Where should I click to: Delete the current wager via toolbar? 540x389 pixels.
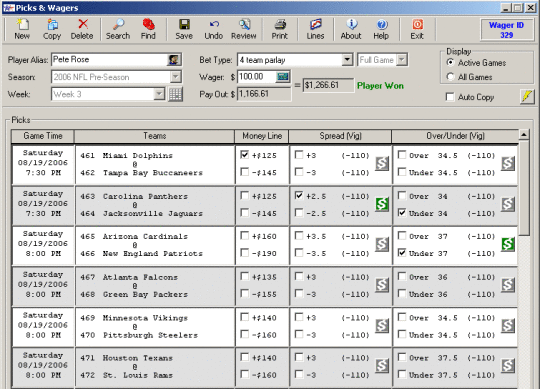(82, 29)
